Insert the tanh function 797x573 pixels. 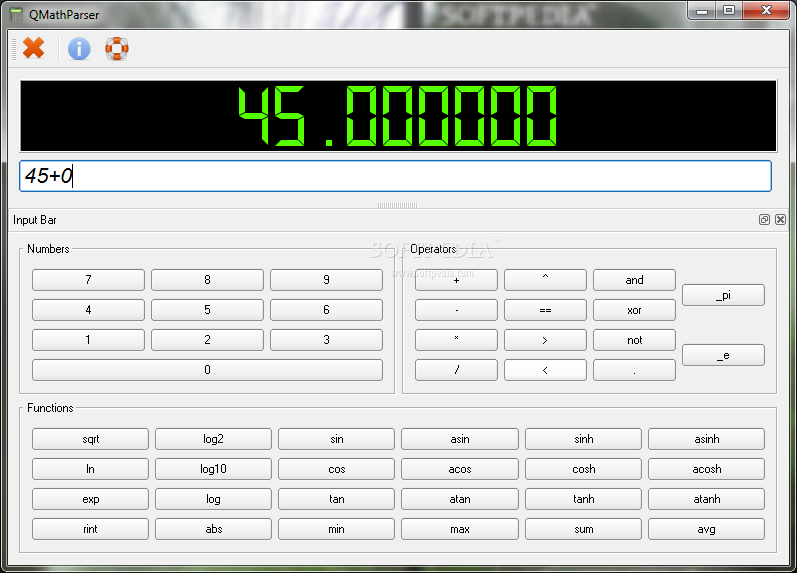click(584, 499)
